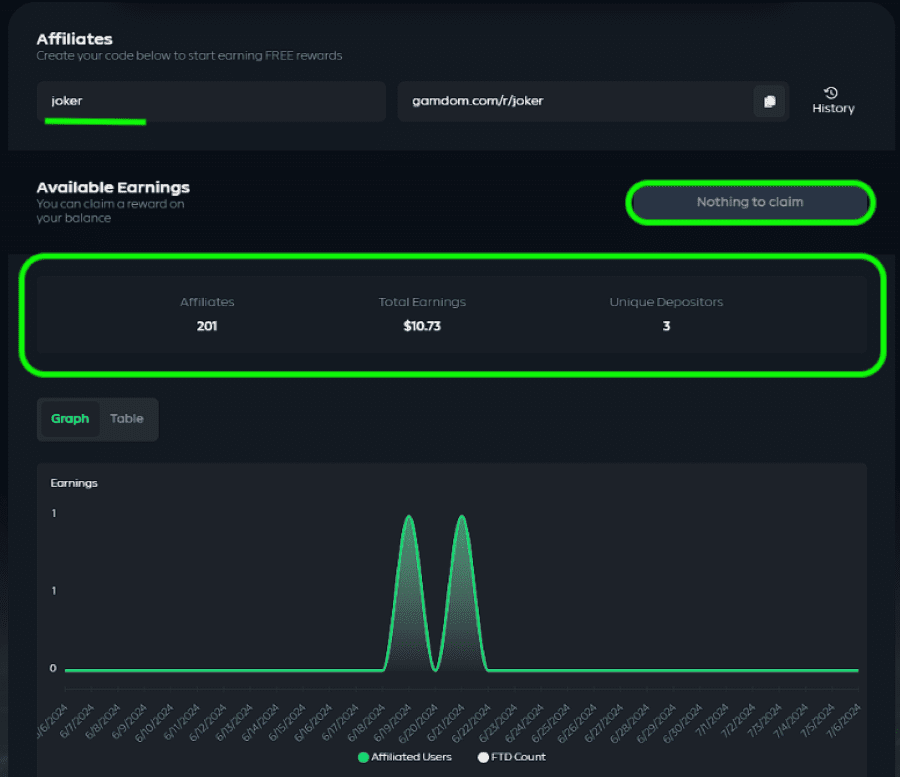This screenshot has height=777, width=900.
Task: Click the 6/7/2024 axis date label
Action: [75, 723]
